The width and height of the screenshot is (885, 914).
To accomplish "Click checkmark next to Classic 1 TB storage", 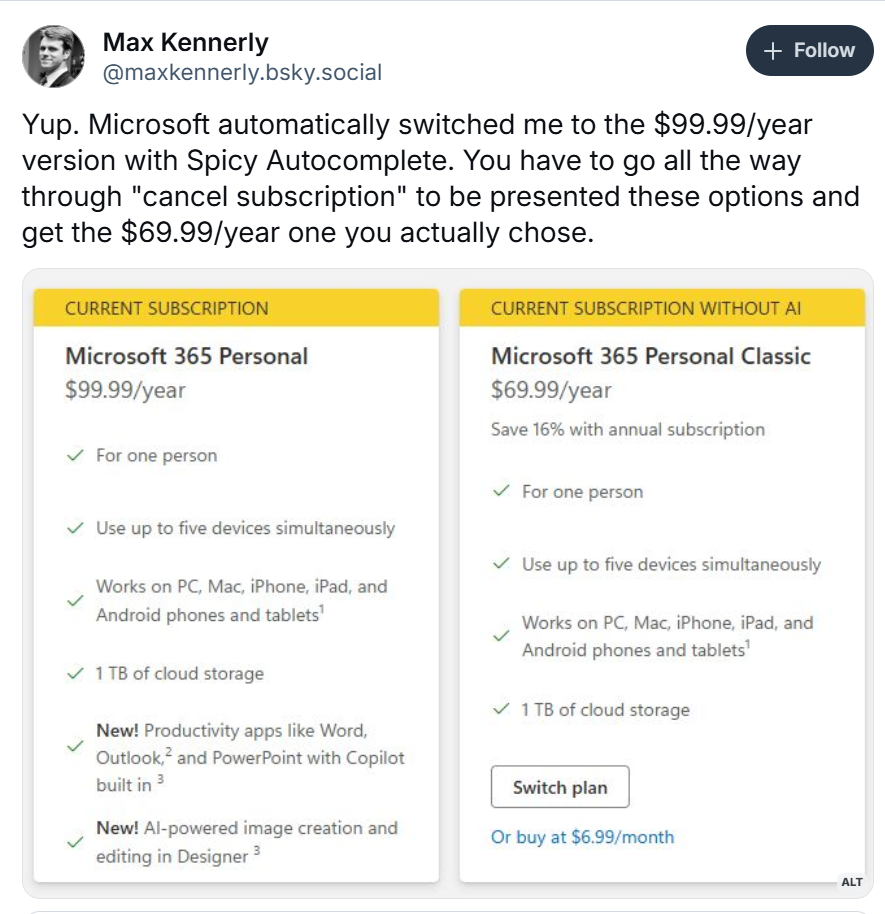I will [501, 709].
